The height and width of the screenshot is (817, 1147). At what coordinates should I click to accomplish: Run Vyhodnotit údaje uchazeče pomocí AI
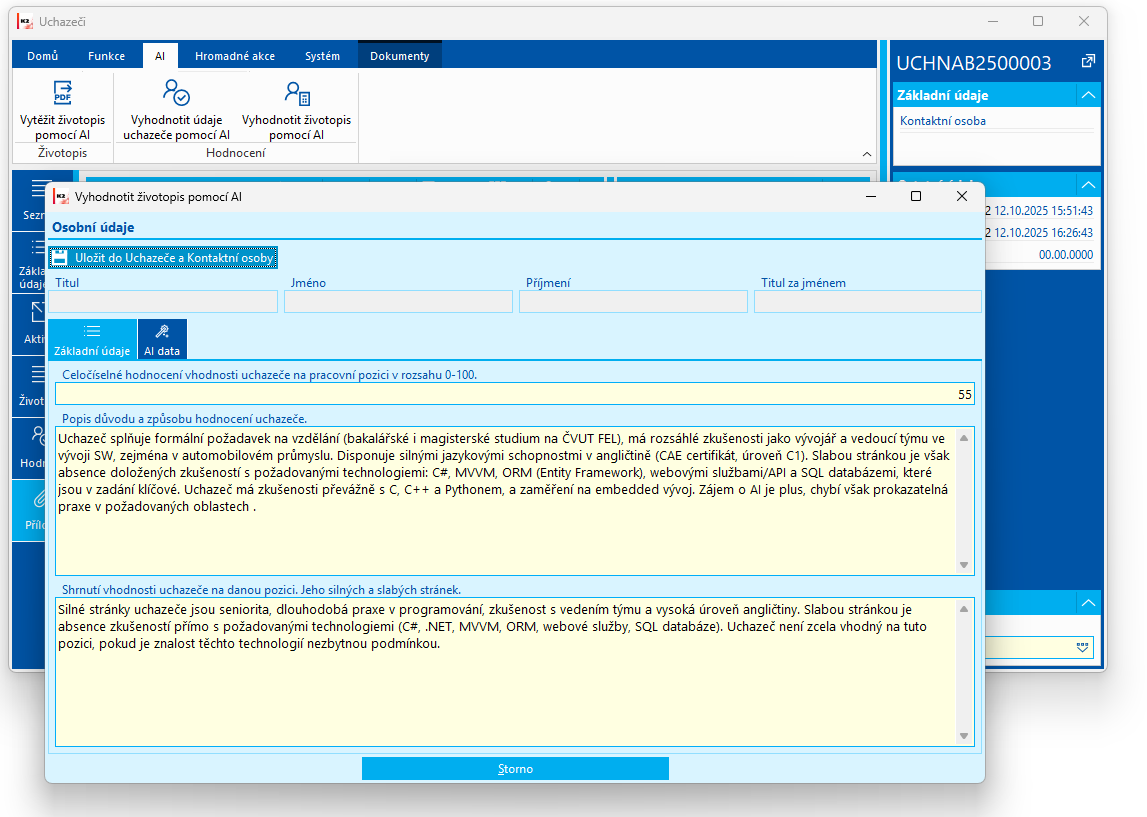176,110
